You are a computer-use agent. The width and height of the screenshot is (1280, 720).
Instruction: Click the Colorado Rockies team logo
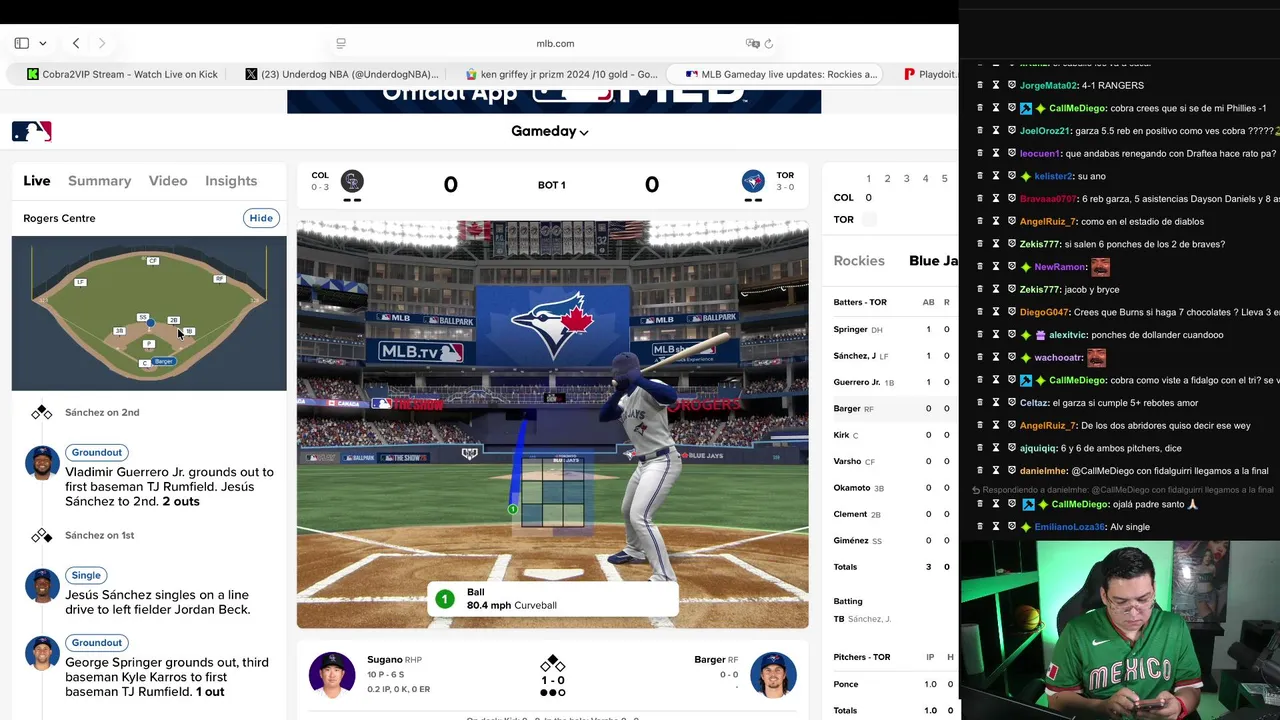(352, 181)
